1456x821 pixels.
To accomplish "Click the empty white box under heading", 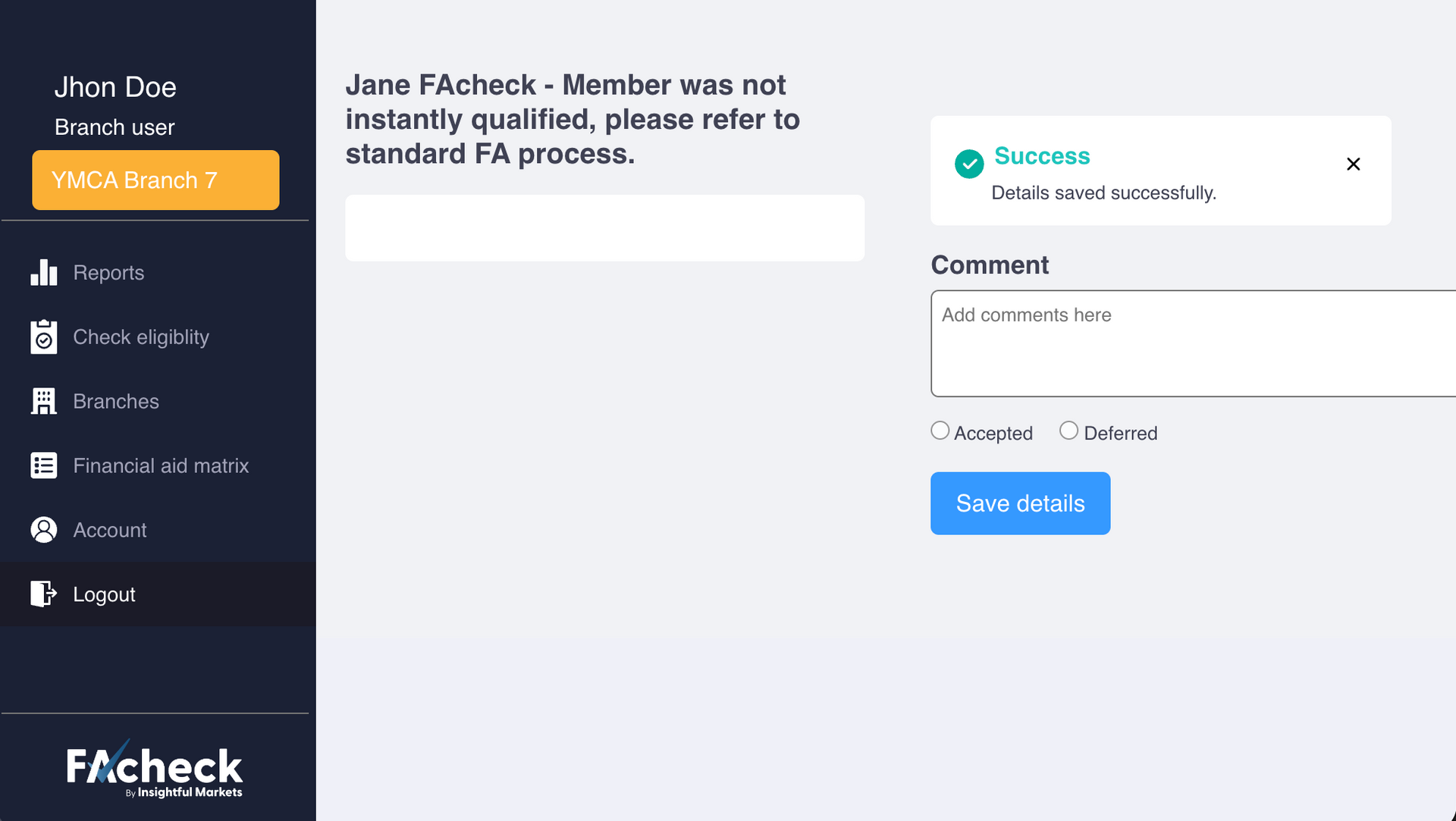I will (604, 228).
